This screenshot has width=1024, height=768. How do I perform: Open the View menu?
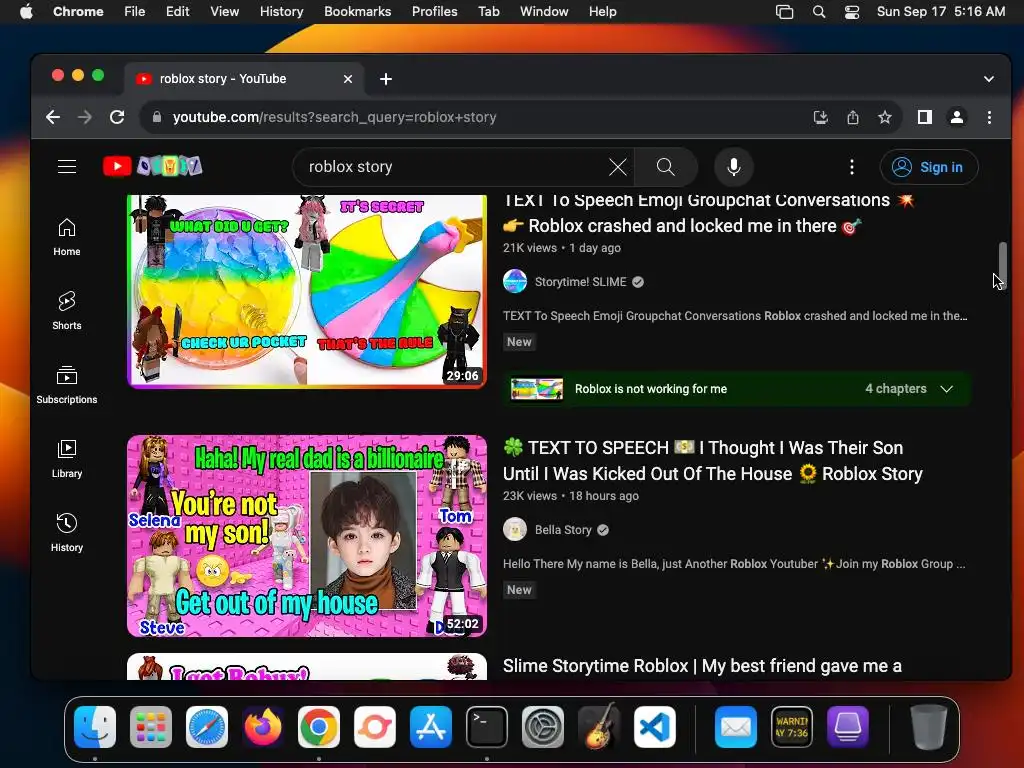pyautogui.click(x=224, y=12)
